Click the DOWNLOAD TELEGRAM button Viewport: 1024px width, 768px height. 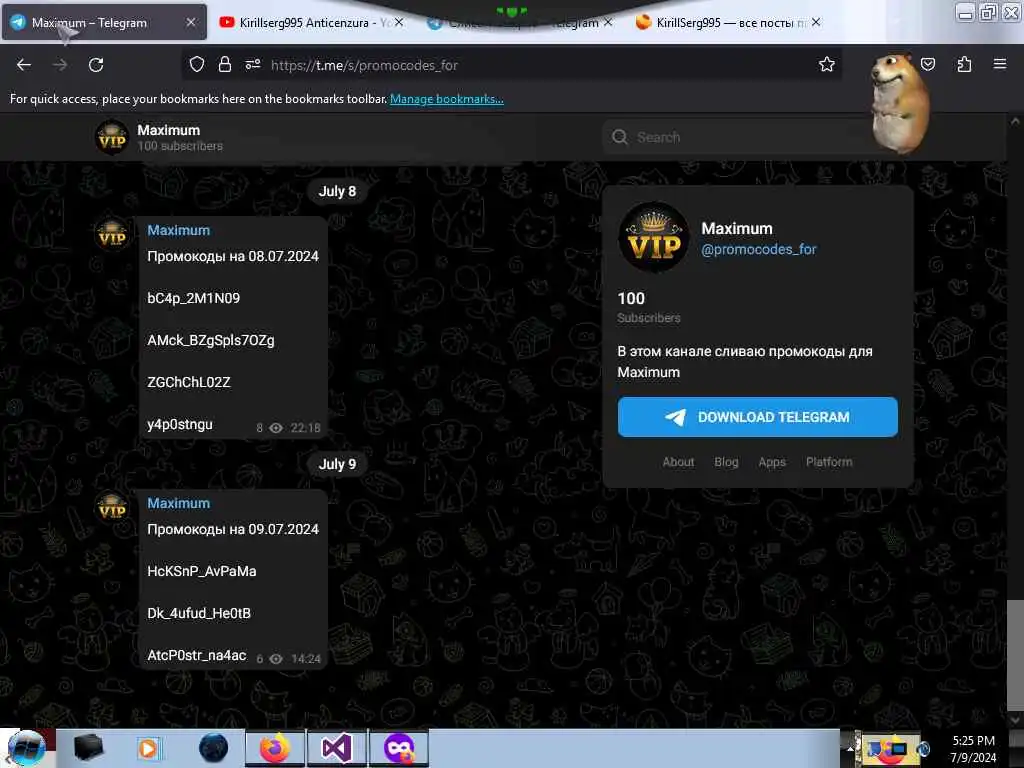click(758, 417)
